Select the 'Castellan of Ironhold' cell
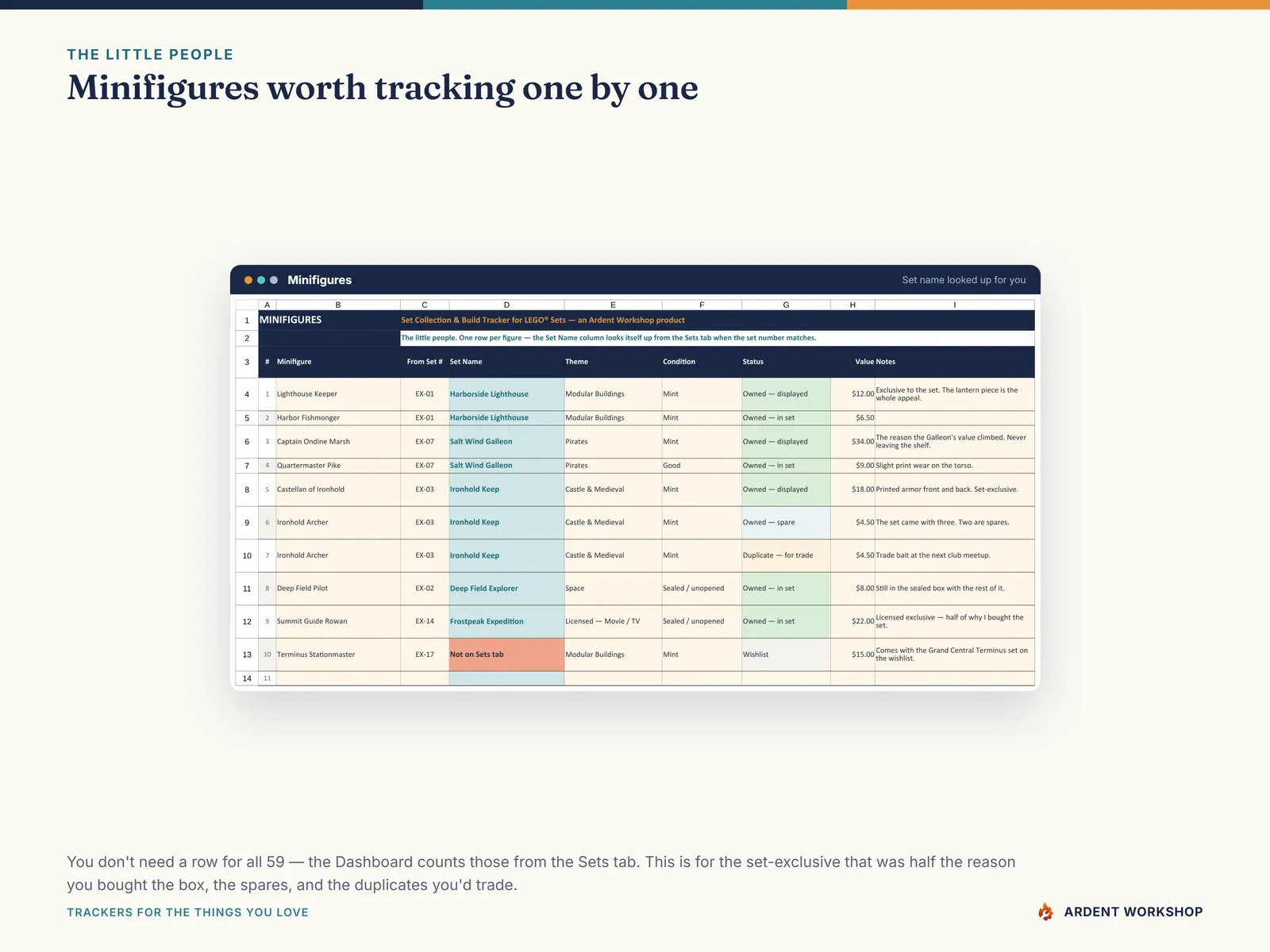This screenshot has height=952, width=1270. (338, 489)
